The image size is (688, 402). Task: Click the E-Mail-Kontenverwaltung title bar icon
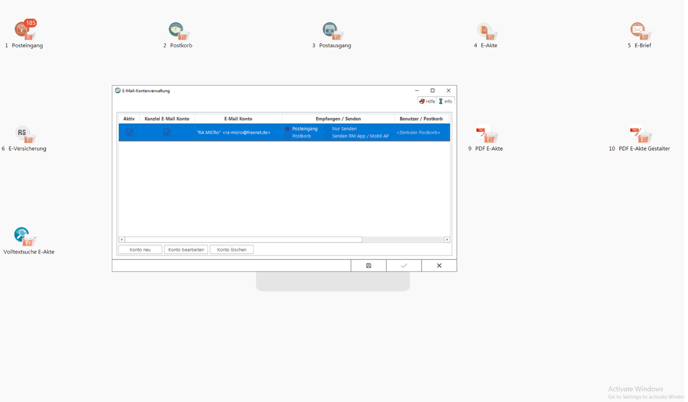coord(118,90)
